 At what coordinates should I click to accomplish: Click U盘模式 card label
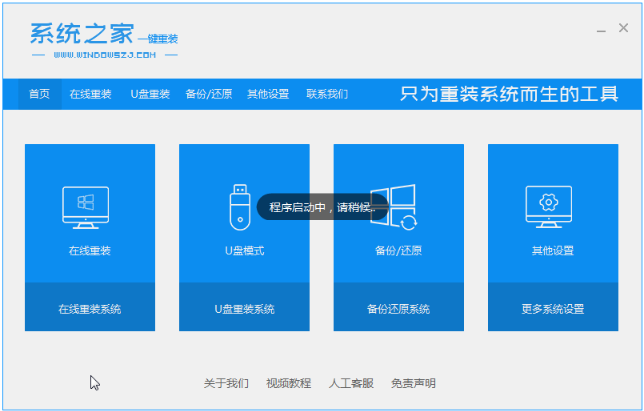pyautogui.click(x=244, y=250)
